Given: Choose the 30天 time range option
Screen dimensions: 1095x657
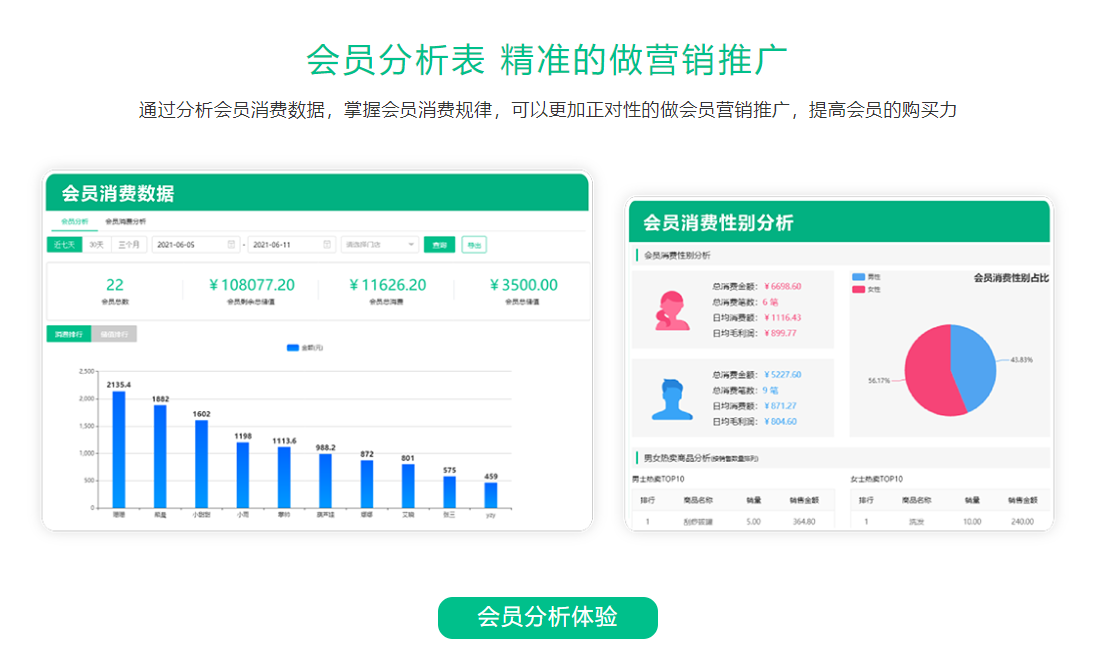Looking at the screenshot, I should [96, 244].
